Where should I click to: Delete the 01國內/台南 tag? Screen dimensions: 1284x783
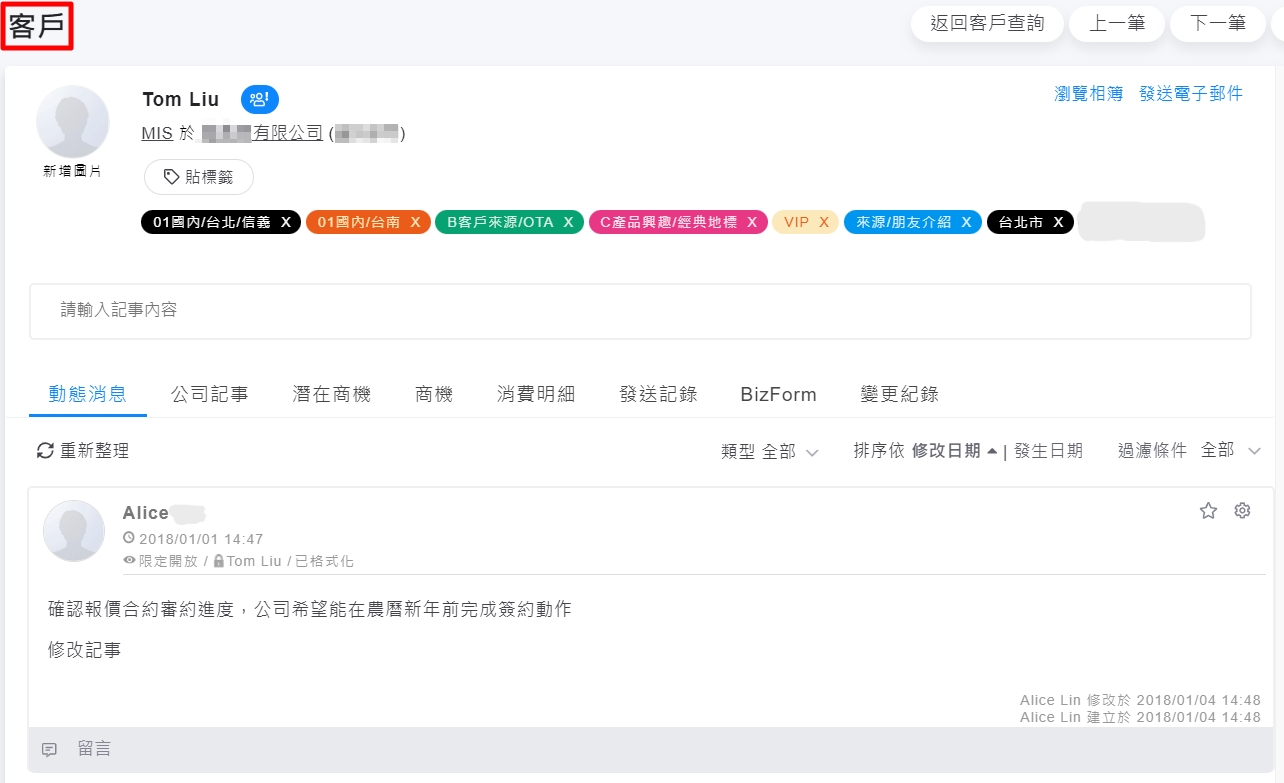[x=415, y=222]
